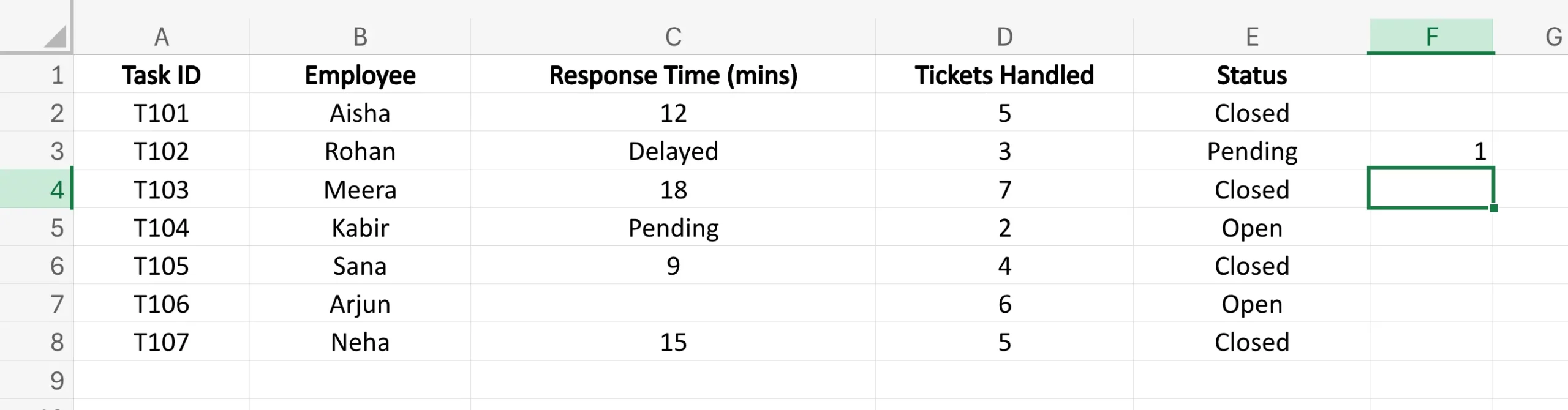
Task: Click the highlighted column F header
Action: (x=1431, y=37)
